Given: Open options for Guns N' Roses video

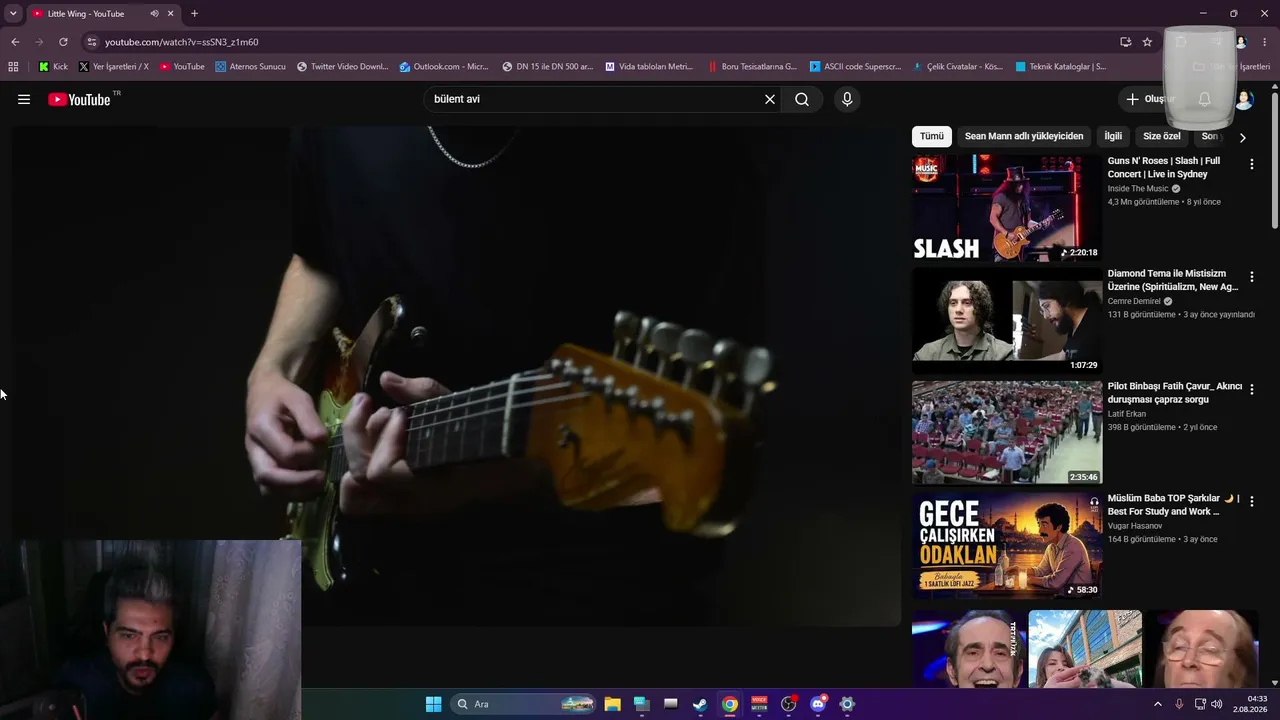Looking at the screenshot, I should tap(1252, 164).
